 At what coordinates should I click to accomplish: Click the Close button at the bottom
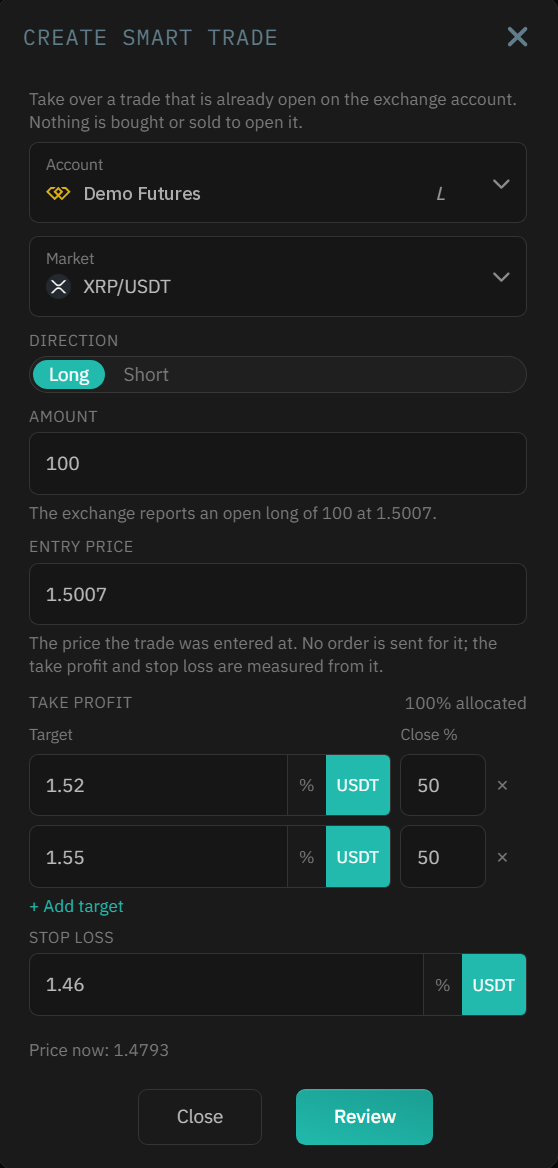[200, 1117]
